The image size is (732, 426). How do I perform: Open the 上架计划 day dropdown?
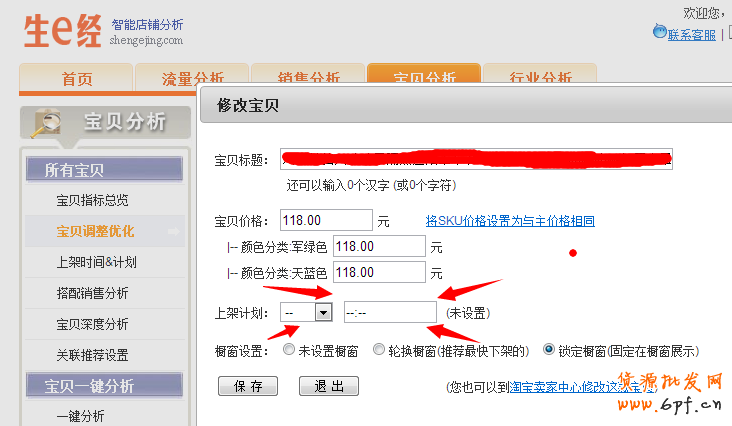click(323, 312)
